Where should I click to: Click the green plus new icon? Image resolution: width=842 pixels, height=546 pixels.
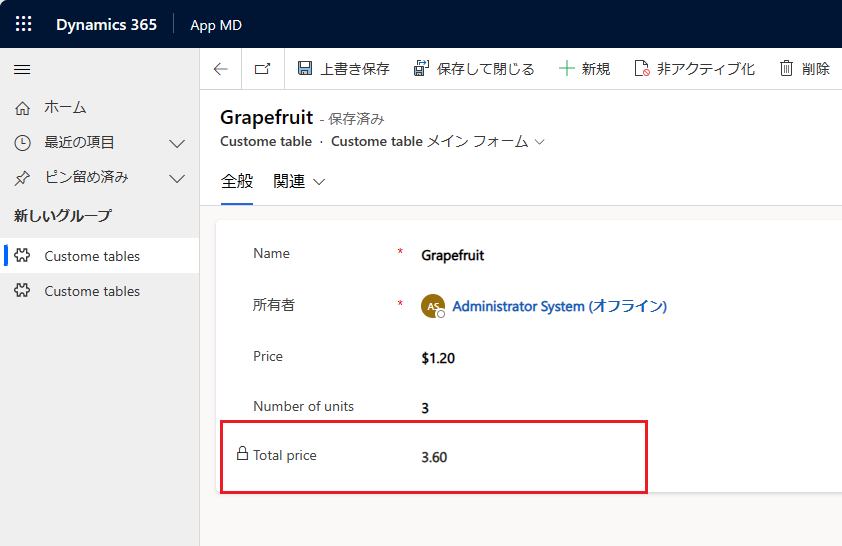567,68
